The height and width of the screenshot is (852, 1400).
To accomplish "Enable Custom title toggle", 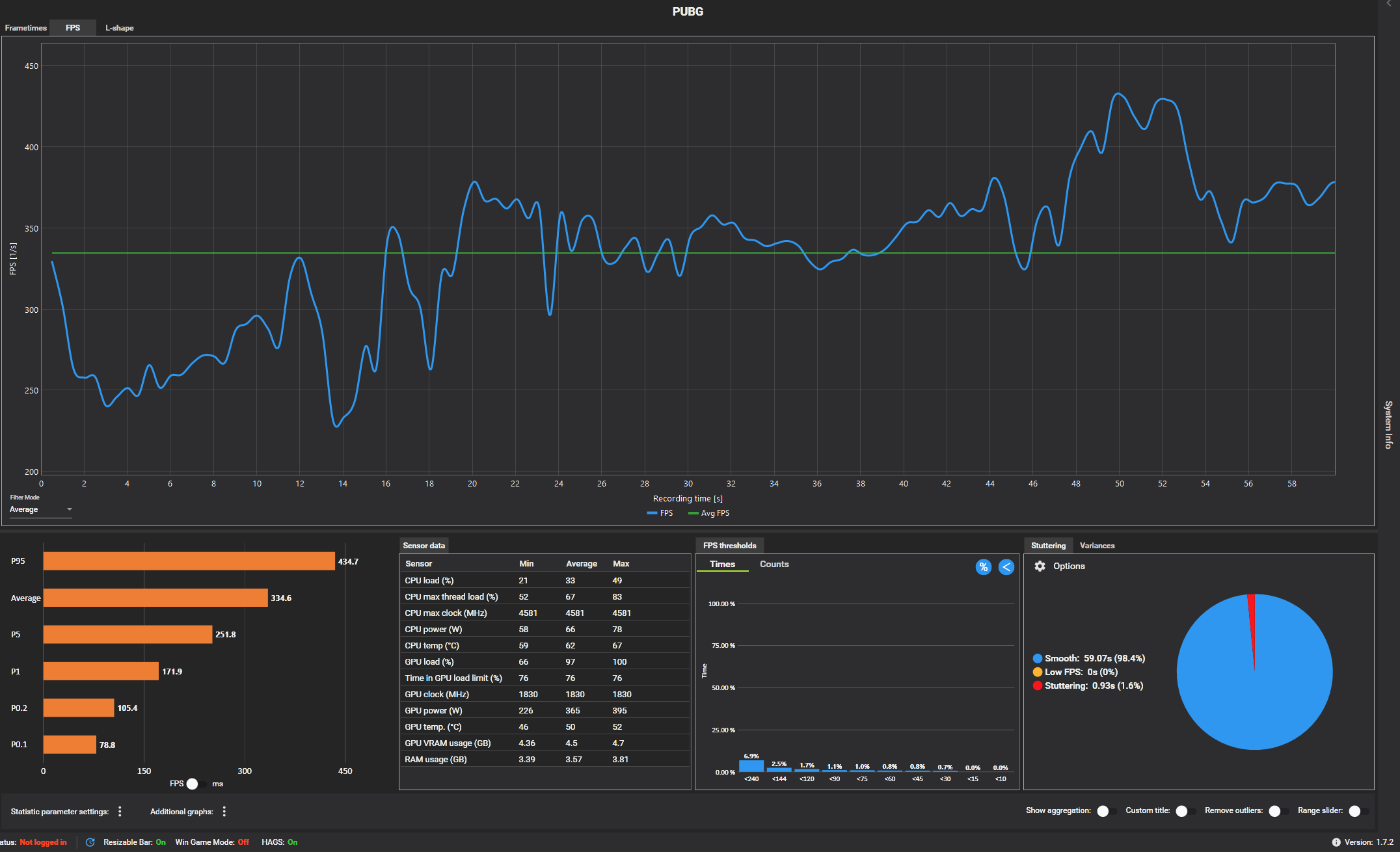I will 1185,811.
